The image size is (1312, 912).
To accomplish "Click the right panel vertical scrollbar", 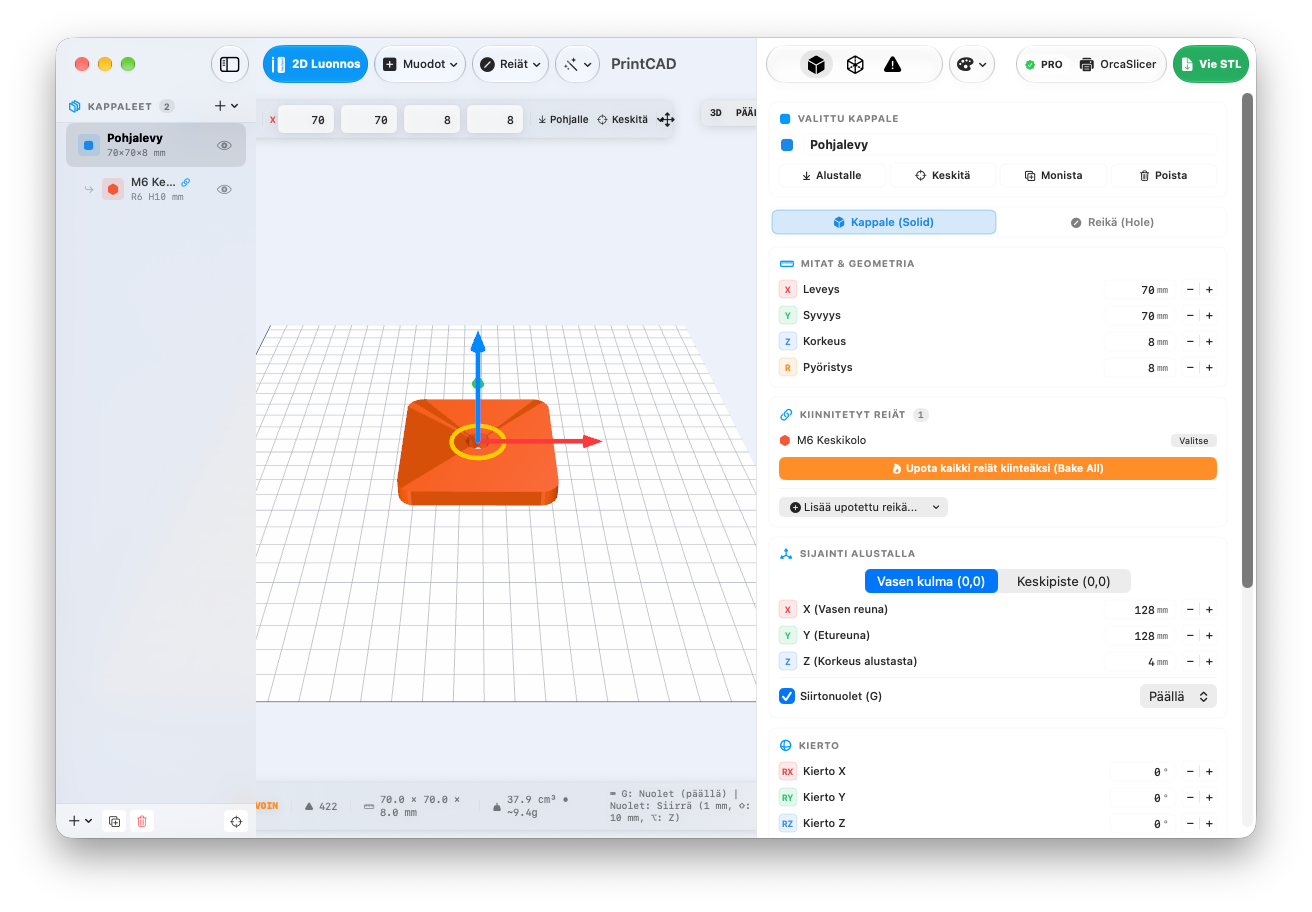I will pos(1247,340).
